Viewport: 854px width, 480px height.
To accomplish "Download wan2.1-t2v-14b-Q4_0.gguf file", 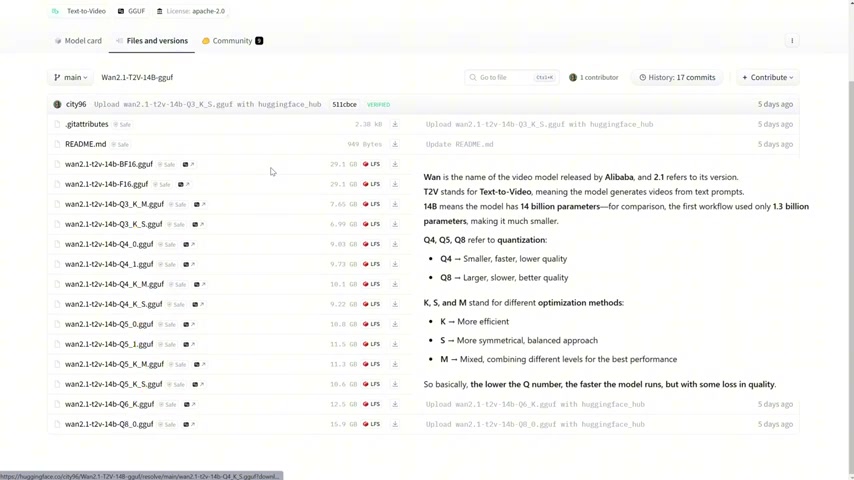I will click(x=395, y=244).
